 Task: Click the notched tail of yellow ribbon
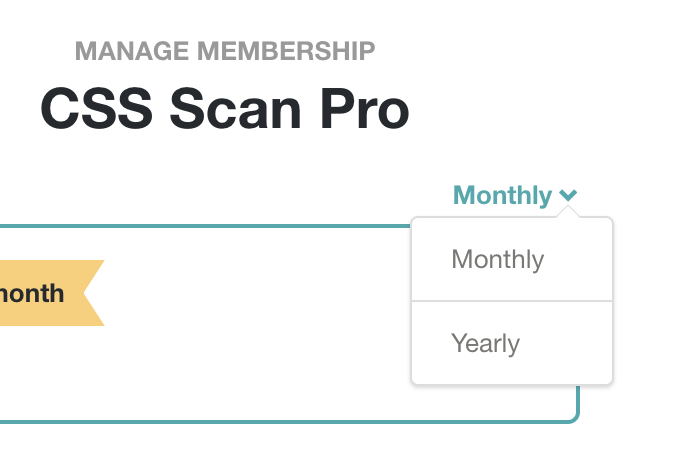tap(93, 293)
